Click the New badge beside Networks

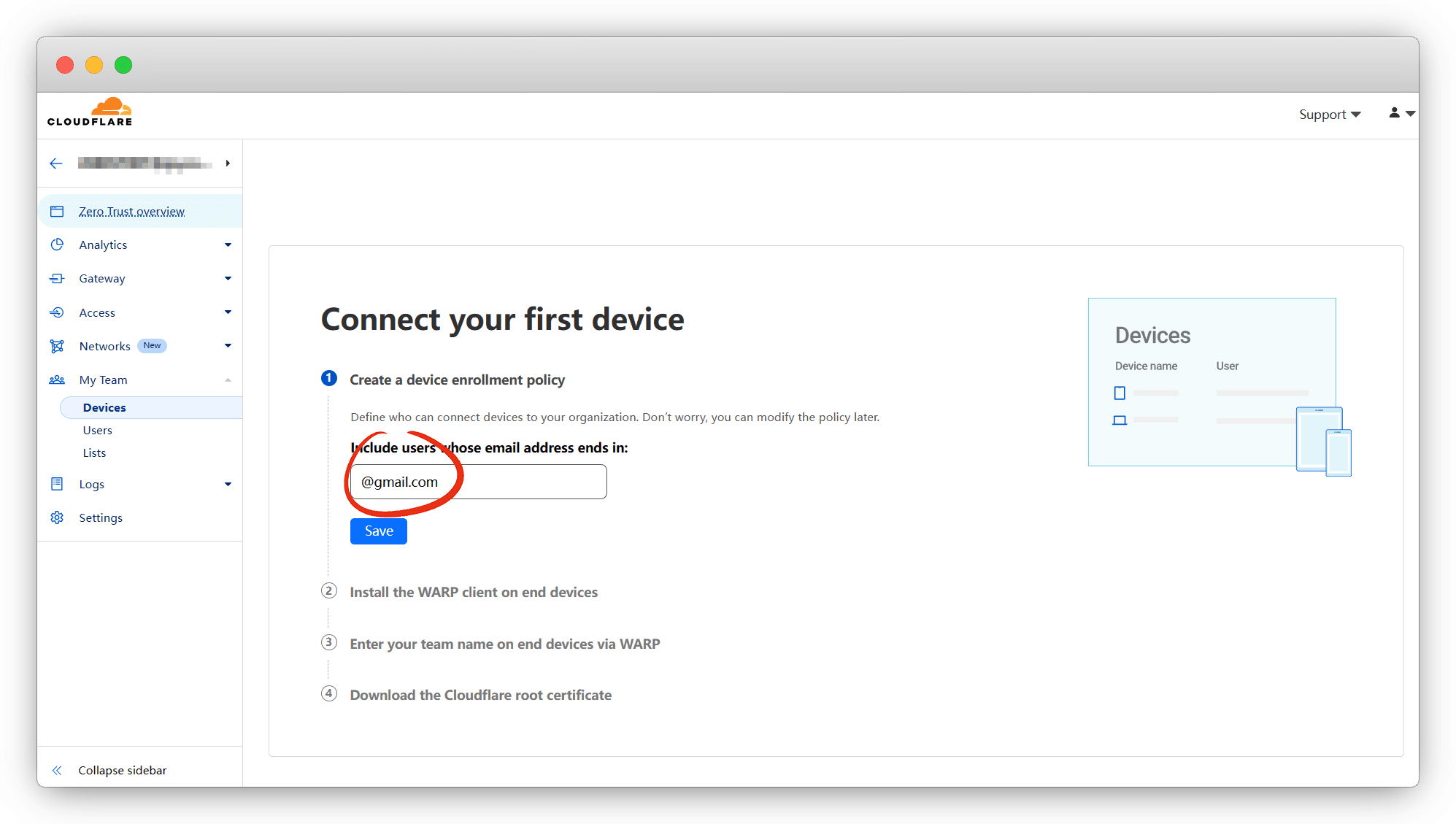[x=152, y=346]
